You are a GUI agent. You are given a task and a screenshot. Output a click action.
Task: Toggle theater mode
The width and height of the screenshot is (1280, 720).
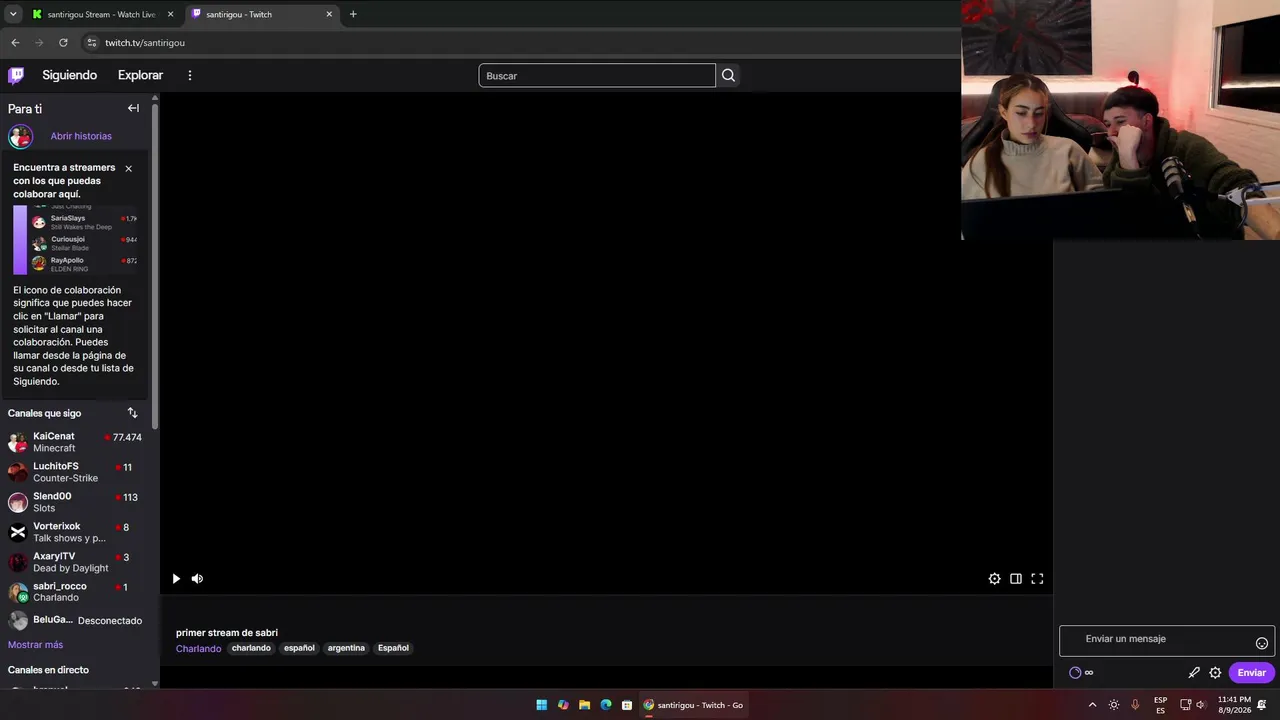[1016, 578]
